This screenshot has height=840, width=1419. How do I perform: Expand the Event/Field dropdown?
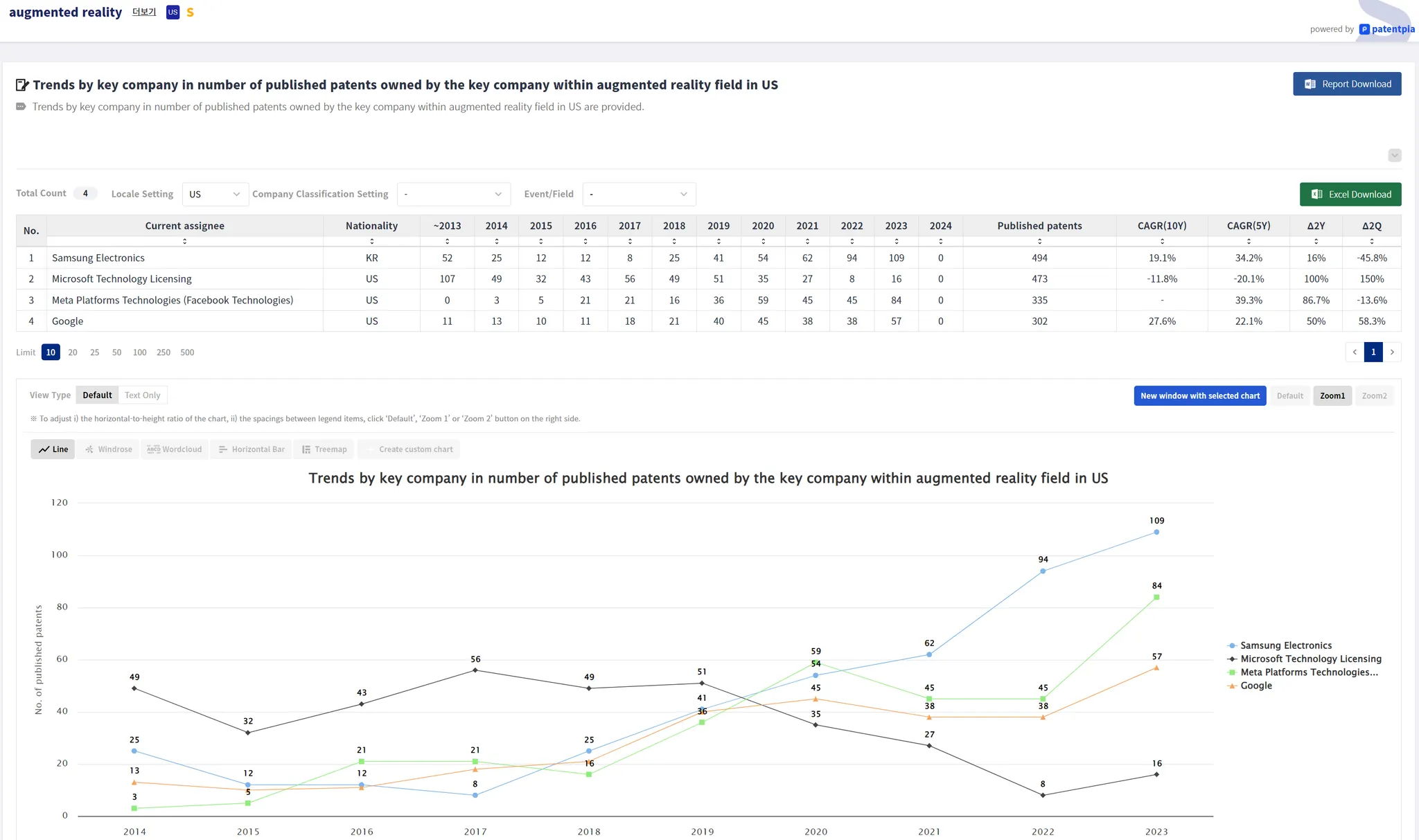639,194
